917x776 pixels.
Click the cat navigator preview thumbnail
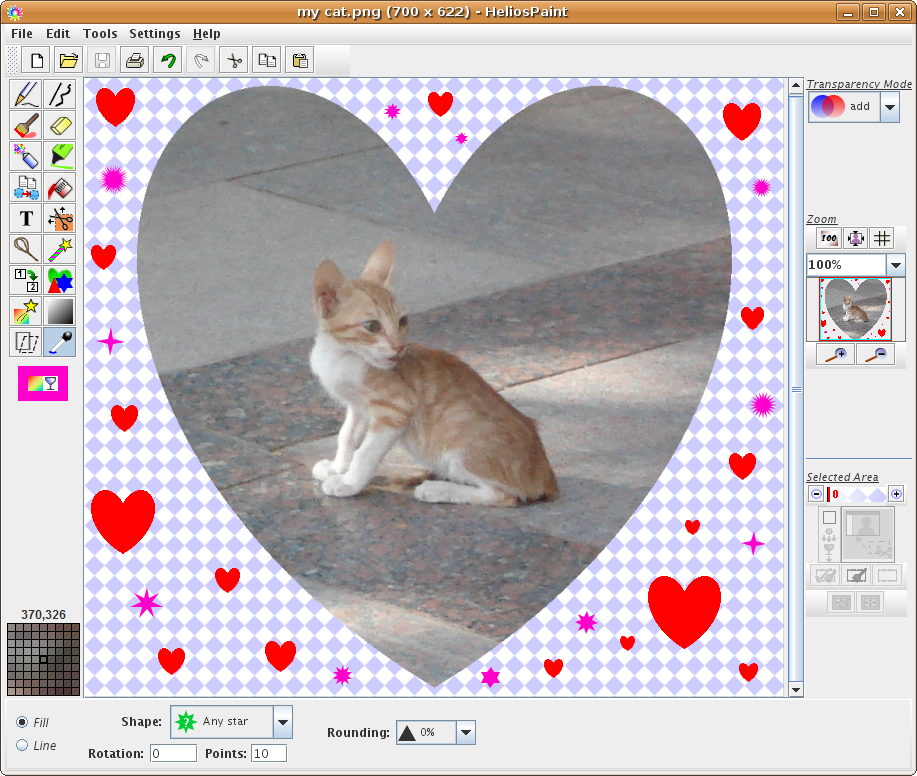click(x=855, y=309)
